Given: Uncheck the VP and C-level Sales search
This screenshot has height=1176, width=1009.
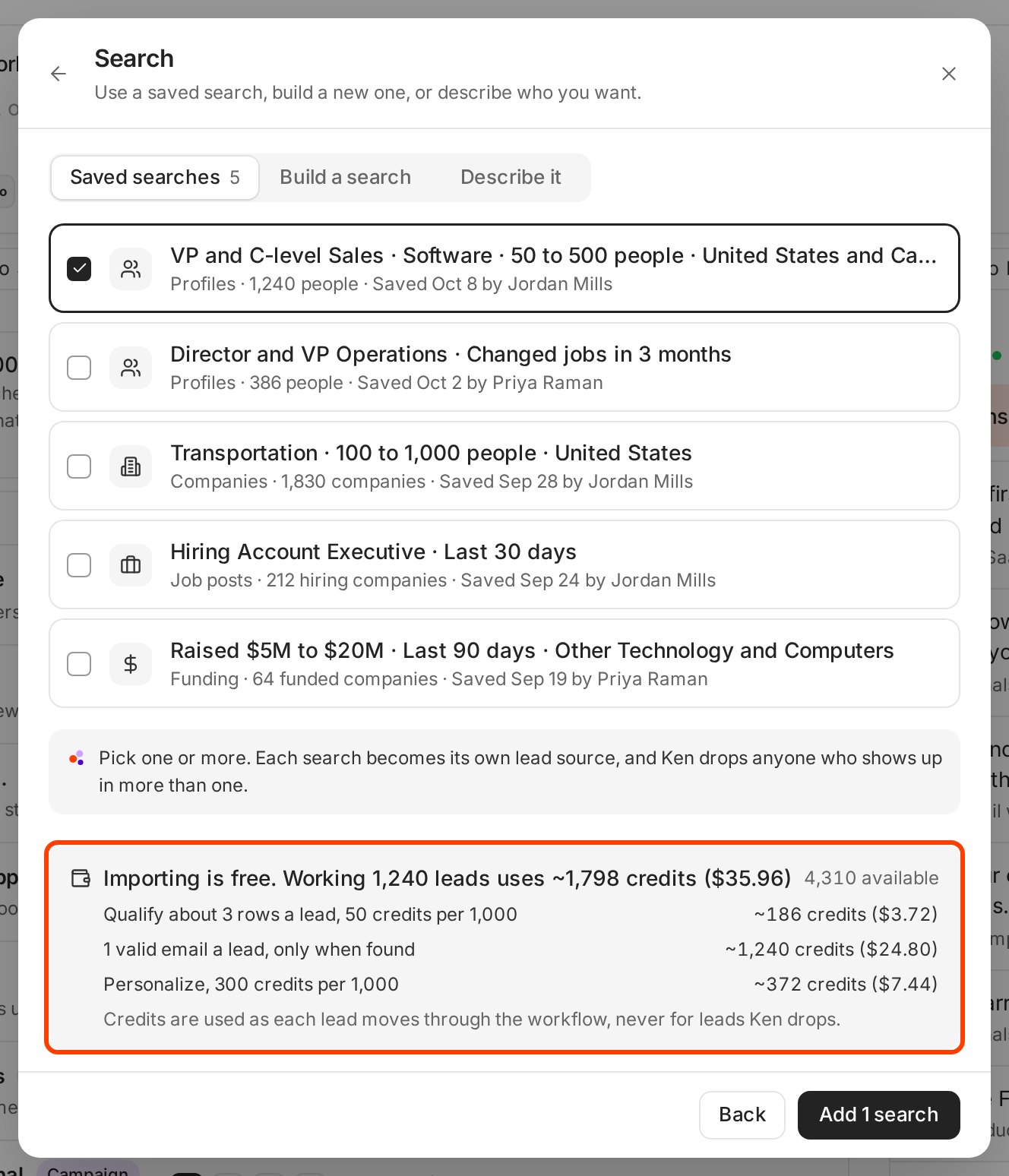Looking at the screenshot, I should click(79, 269).
